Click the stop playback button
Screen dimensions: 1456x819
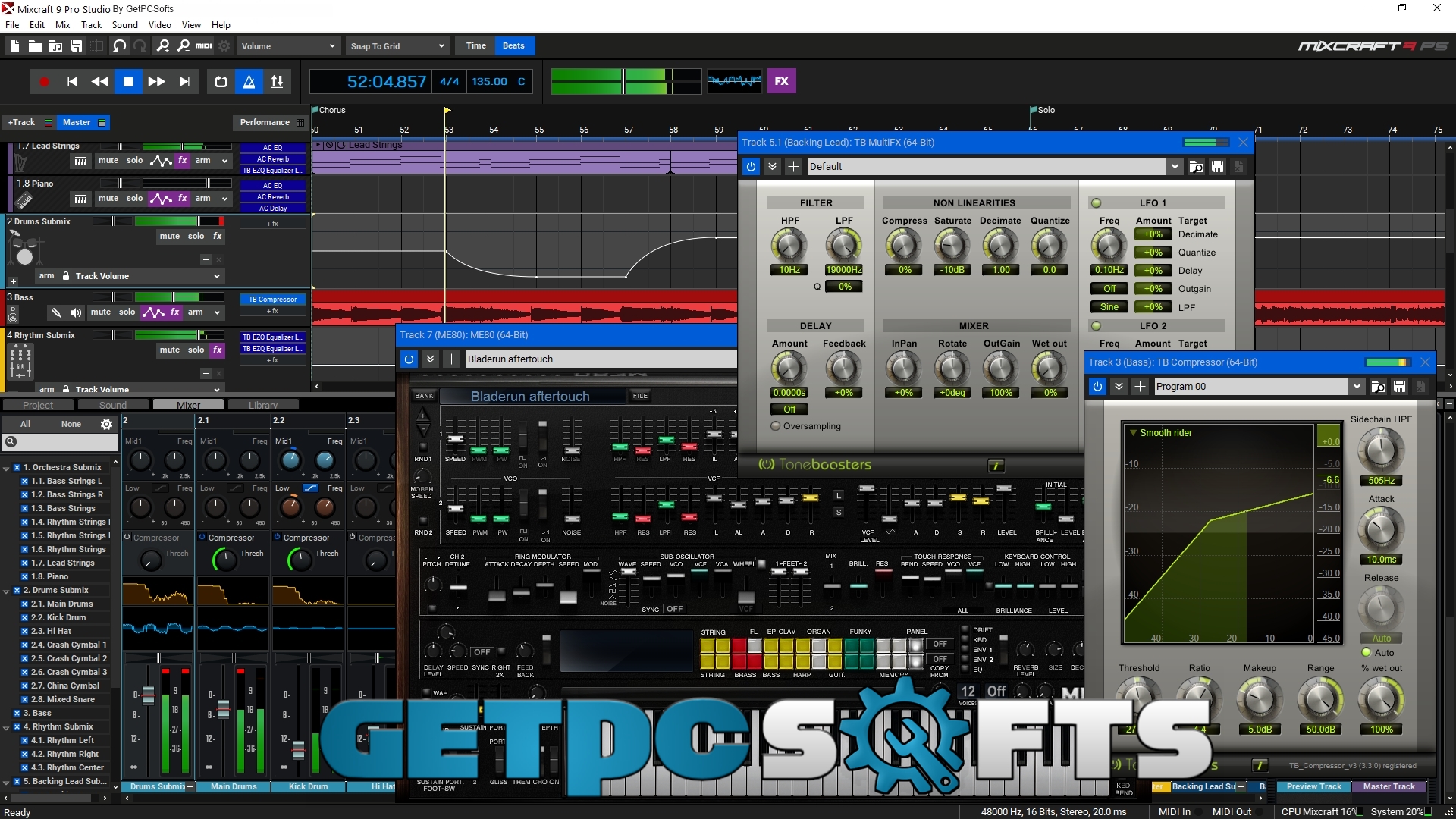point(128,82)
